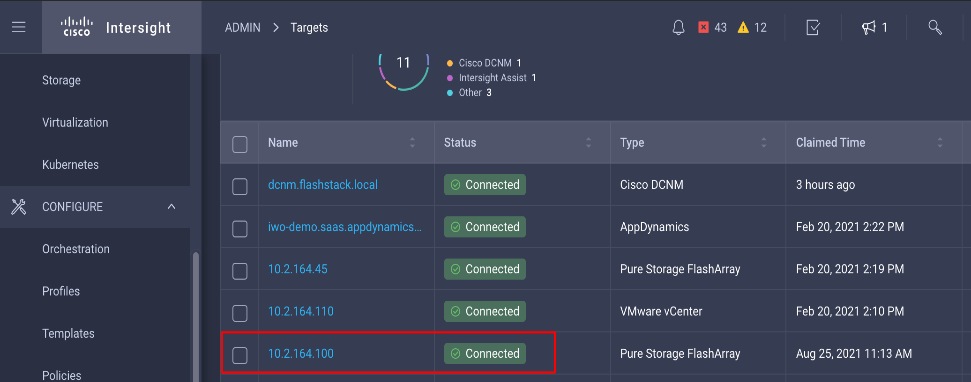Open Policies in the sidebar
This screenshot has height=382, width=971.
(62, 375)
